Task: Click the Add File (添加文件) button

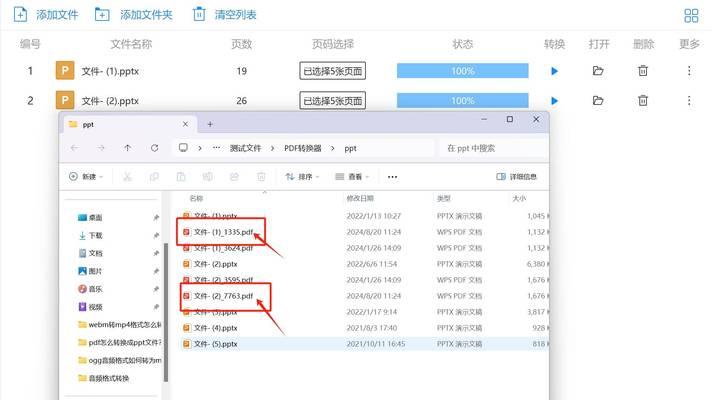Action: (x=46, y=15)
